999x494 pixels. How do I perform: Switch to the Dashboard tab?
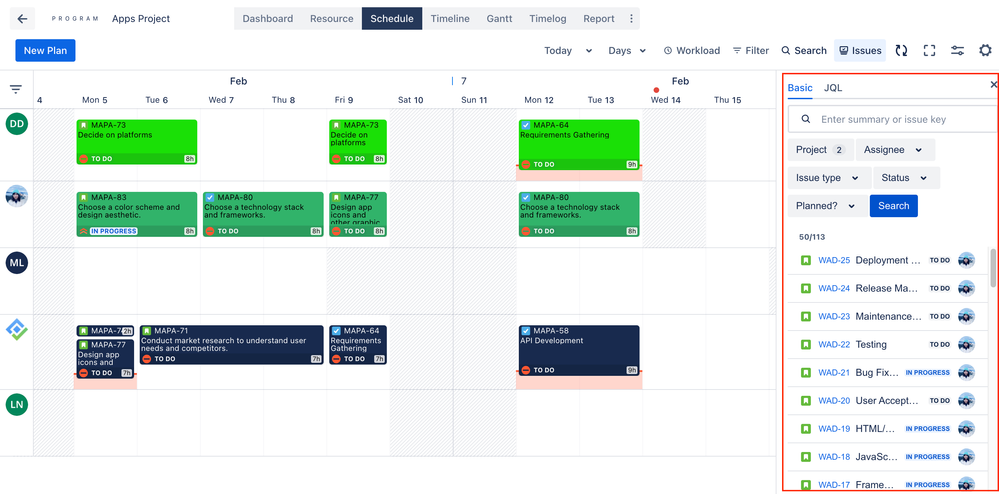pyautogui.click(x=268, y=18)
